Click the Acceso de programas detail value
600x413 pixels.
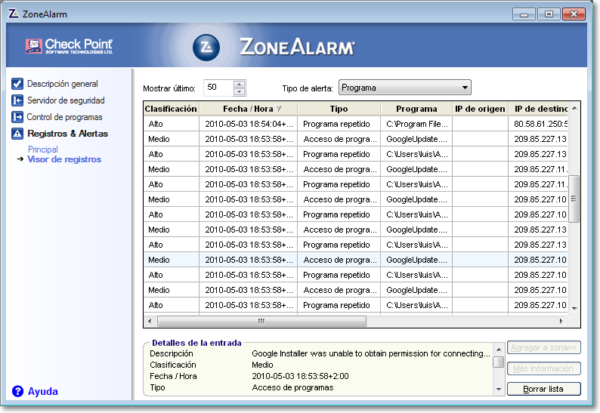[x=292, y=388]
